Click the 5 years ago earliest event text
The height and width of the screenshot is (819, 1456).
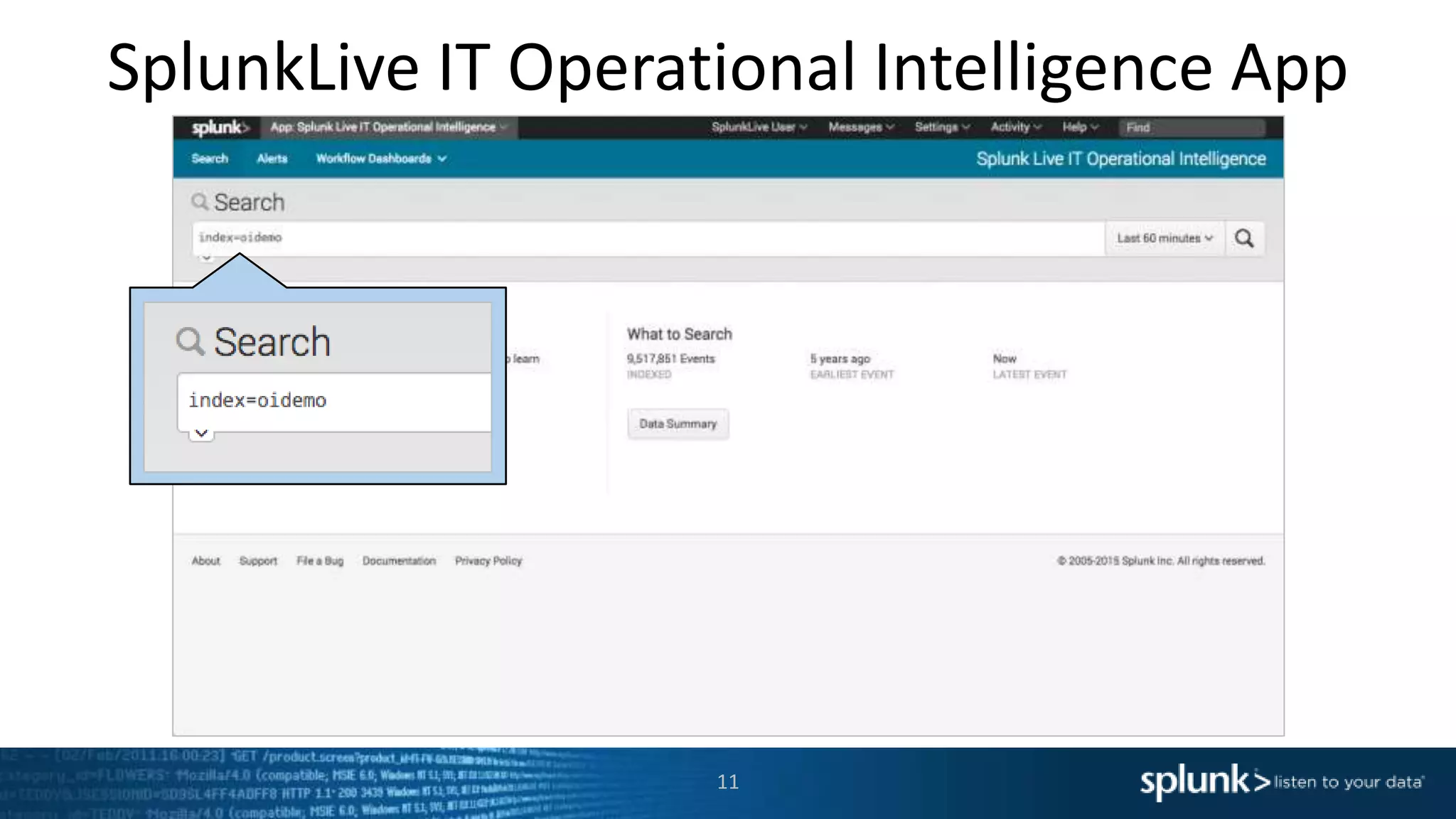[840, 359]
